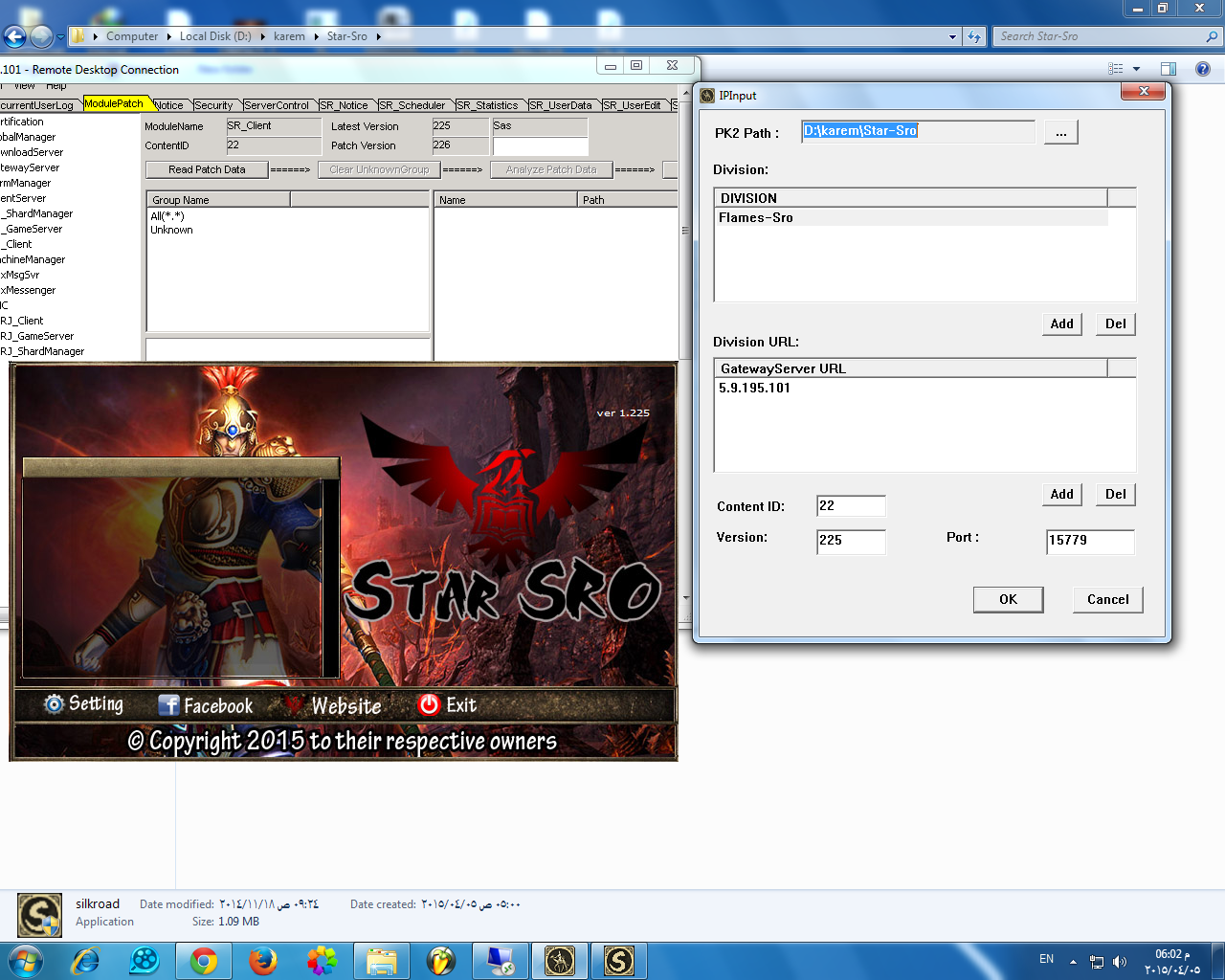Click the Port field showing 15779
The height and width of the screenshot is (980, 1225).
[x=1090, y=541]
